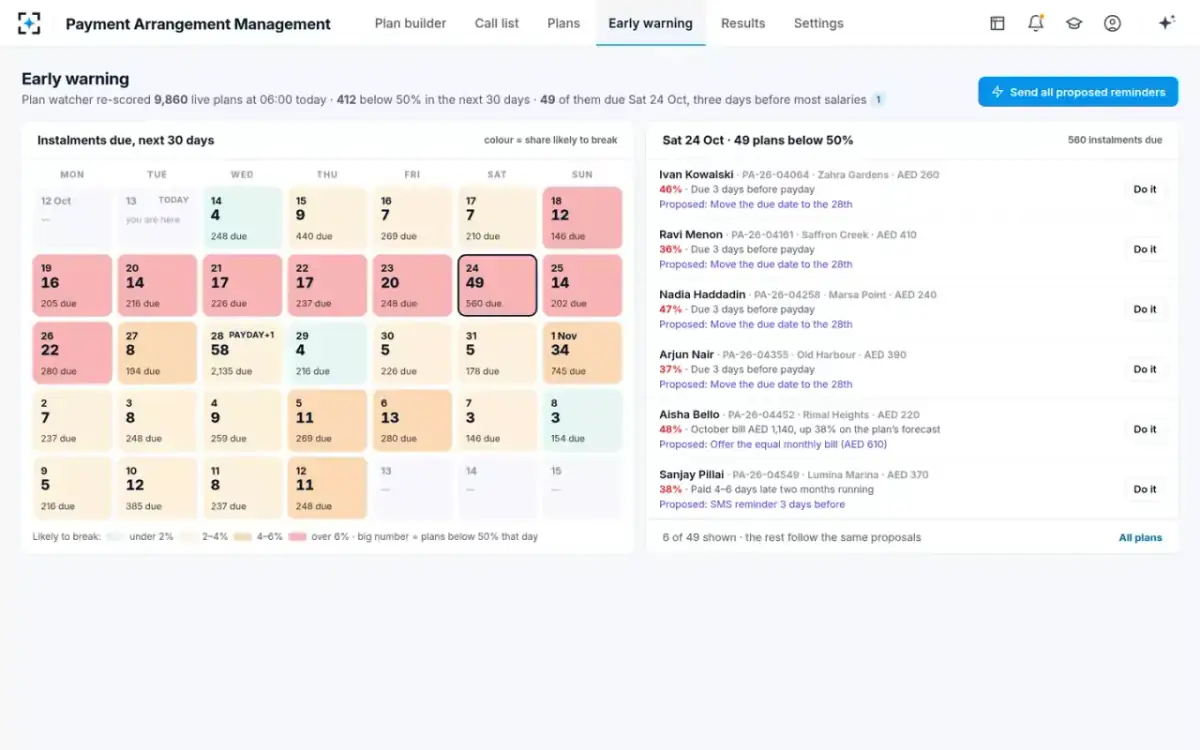Open the Settings tab
The height and width of the screenshot is (750, 1200).
[819, 23]
